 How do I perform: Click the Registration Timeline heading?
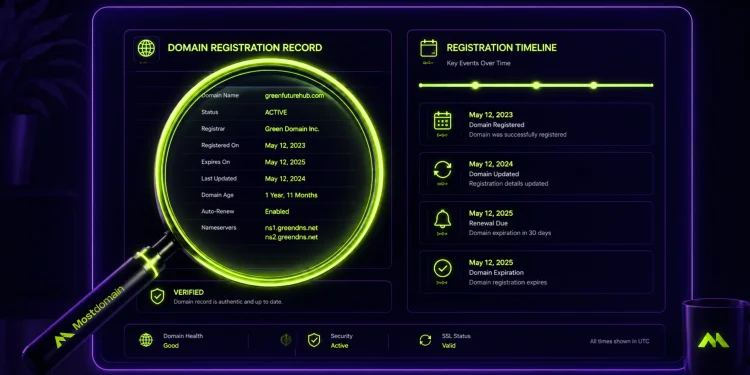point(502,48)
